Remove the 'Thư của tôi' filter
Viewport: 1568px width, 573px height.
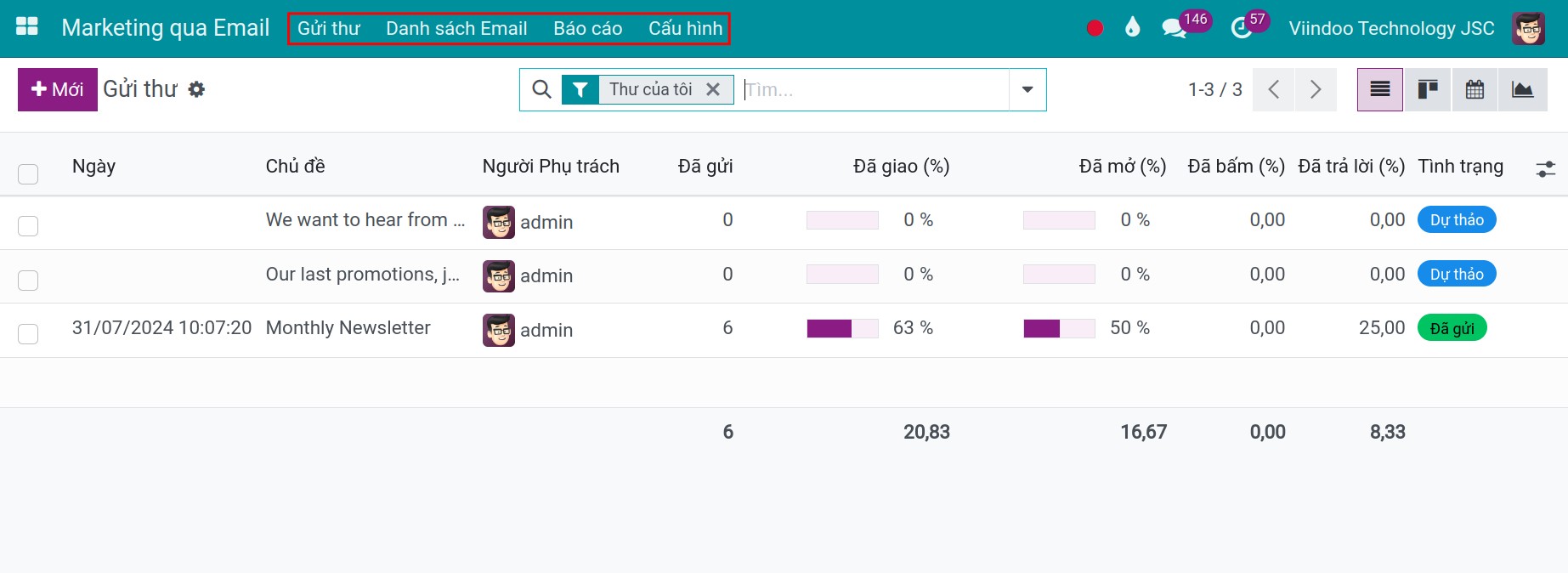713,89
